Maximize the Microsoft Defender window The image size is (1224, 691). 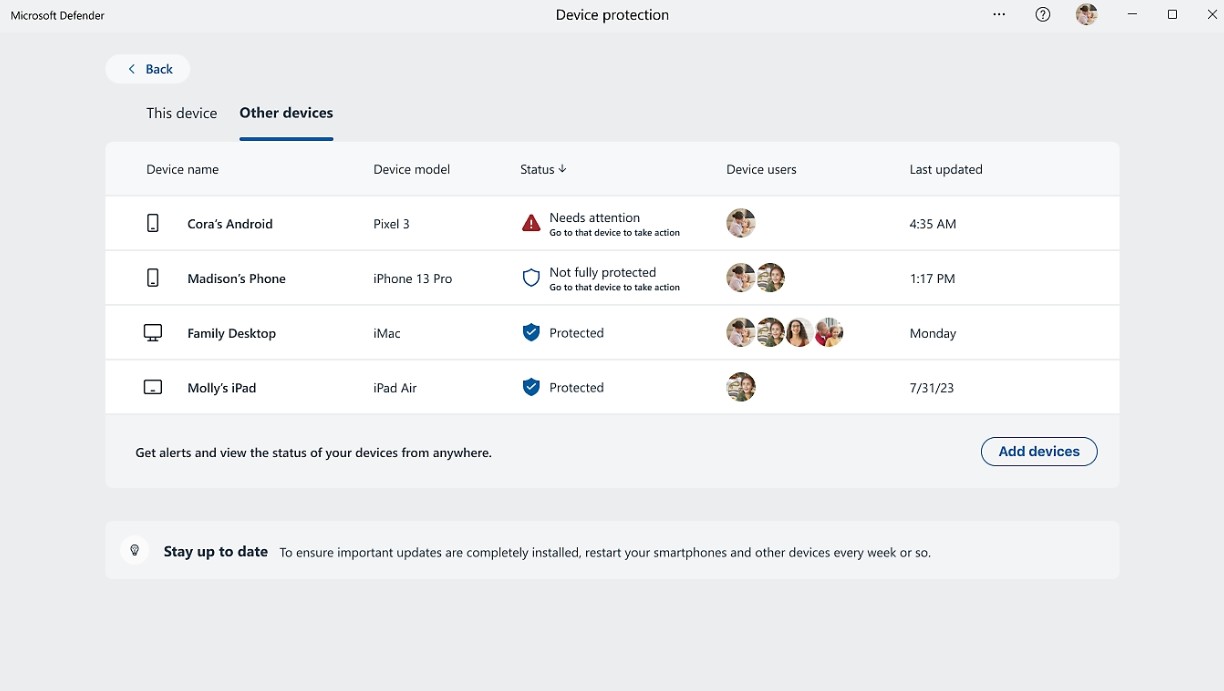[1173, 15]
